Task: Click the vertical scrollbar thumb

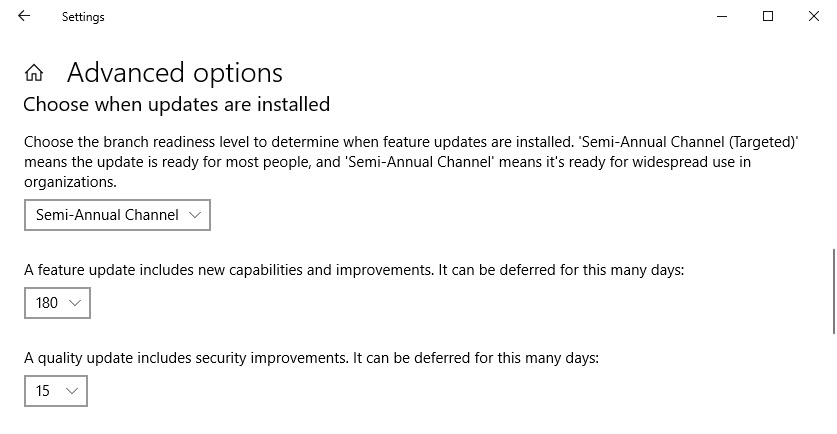Action: coord(834,291)
